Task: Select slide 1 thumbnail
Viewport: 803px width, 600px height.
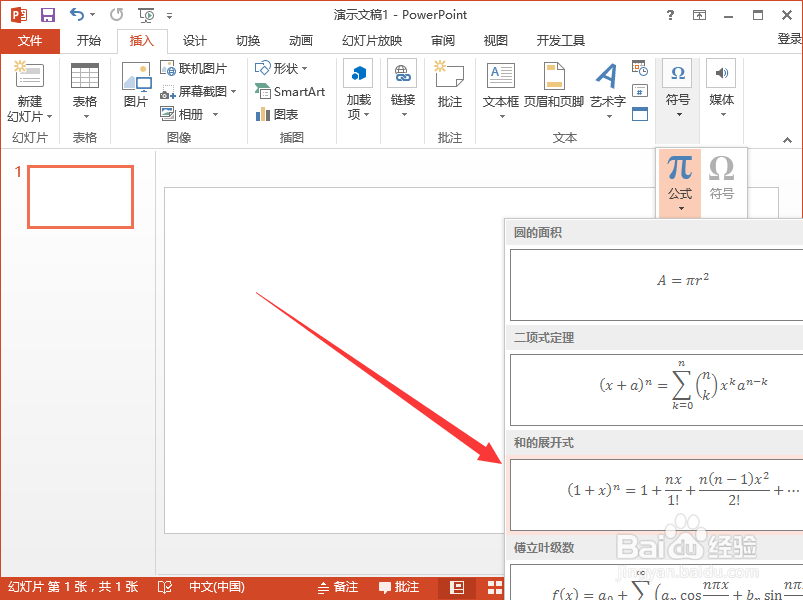Action: pyautogui.click(x=80, y=197)
